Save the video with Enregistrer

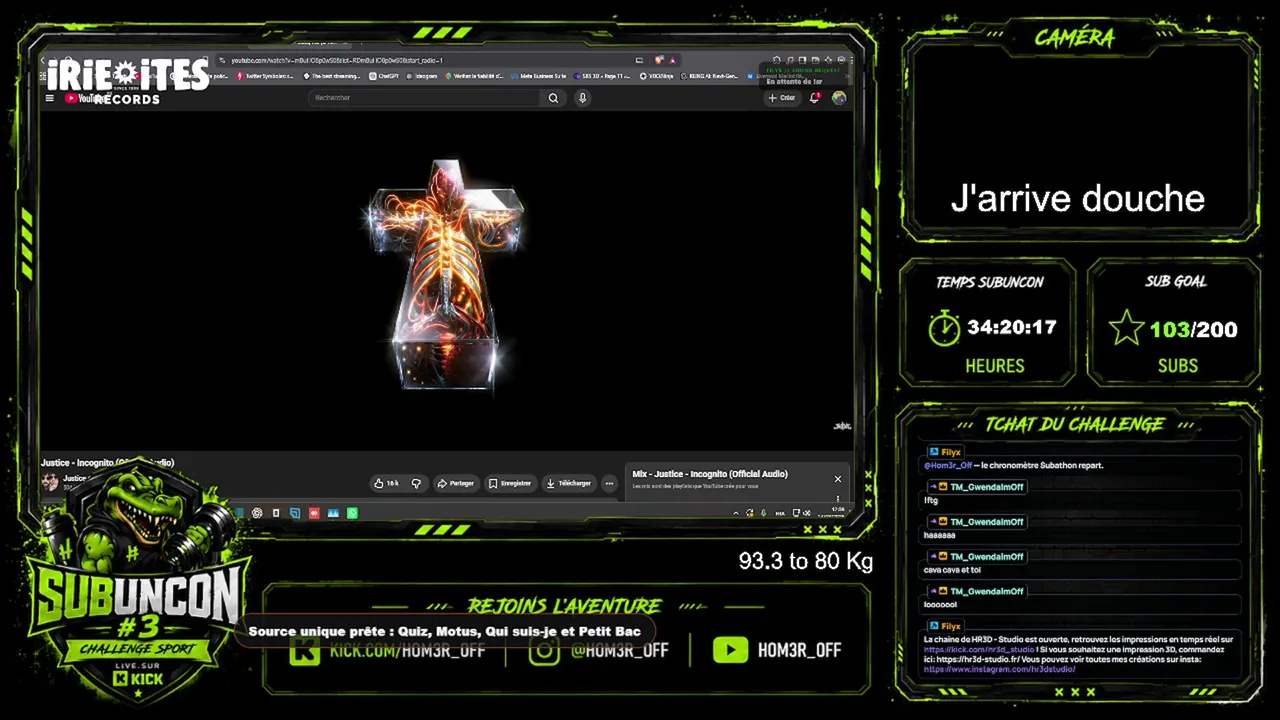point(510,483)
